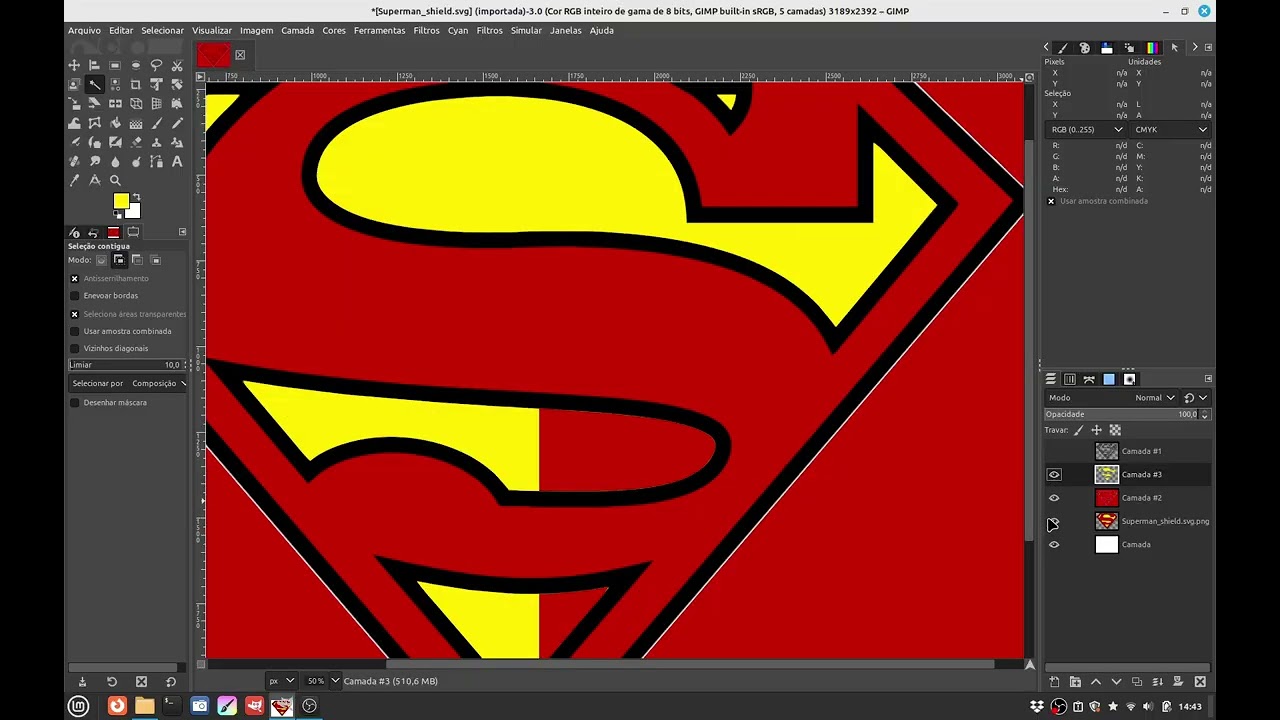The width and height of the screenshot is (1280, 720).
Task: Select the Crop tool
Action: pos(136,84)
